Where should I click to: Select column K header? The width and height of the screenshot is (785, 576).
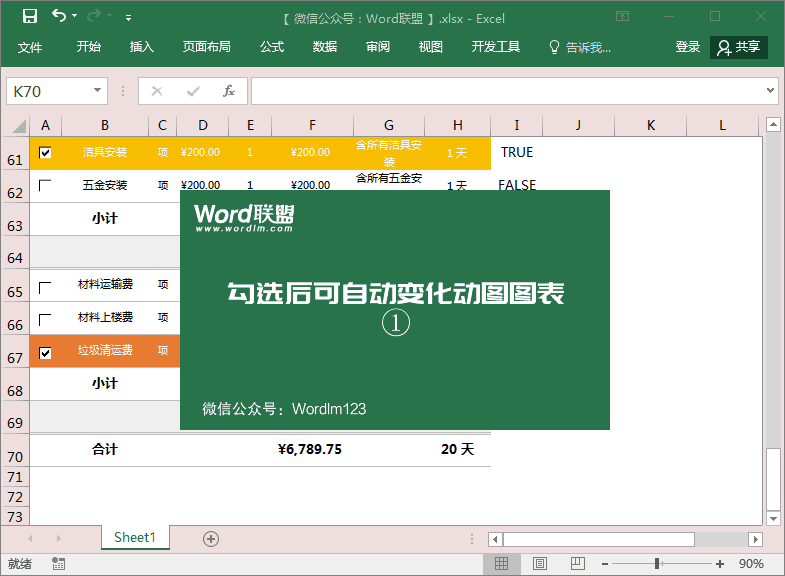(650, 125)
